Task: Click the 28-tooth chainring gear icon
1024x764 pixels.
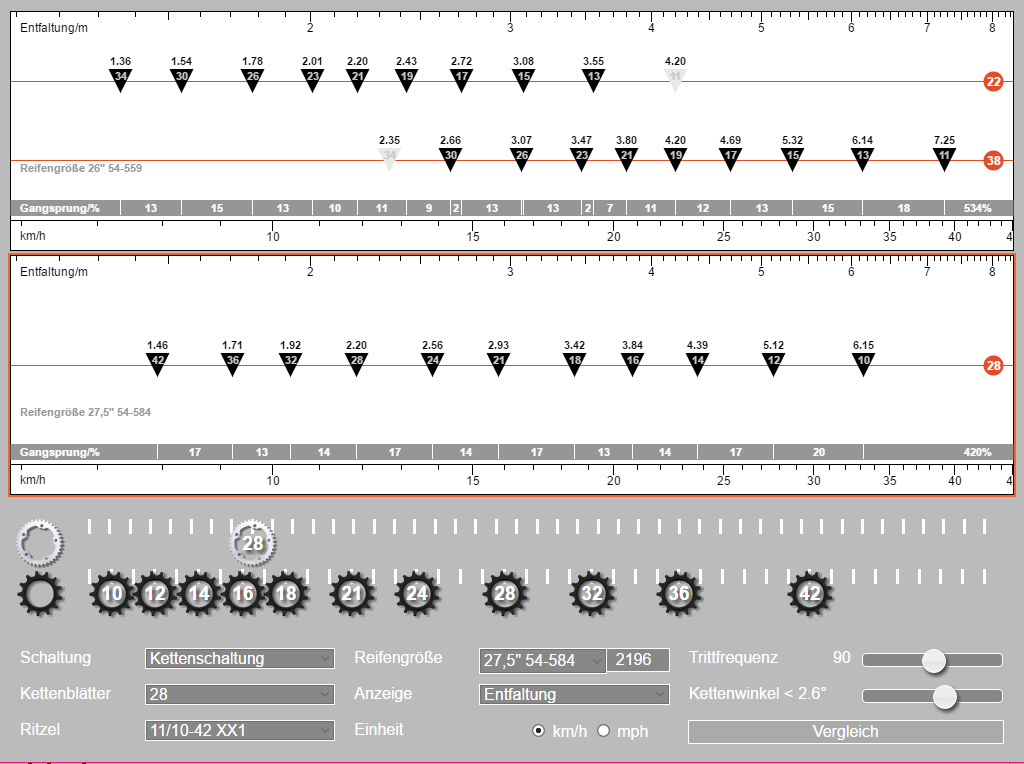Action: (253, 543)
